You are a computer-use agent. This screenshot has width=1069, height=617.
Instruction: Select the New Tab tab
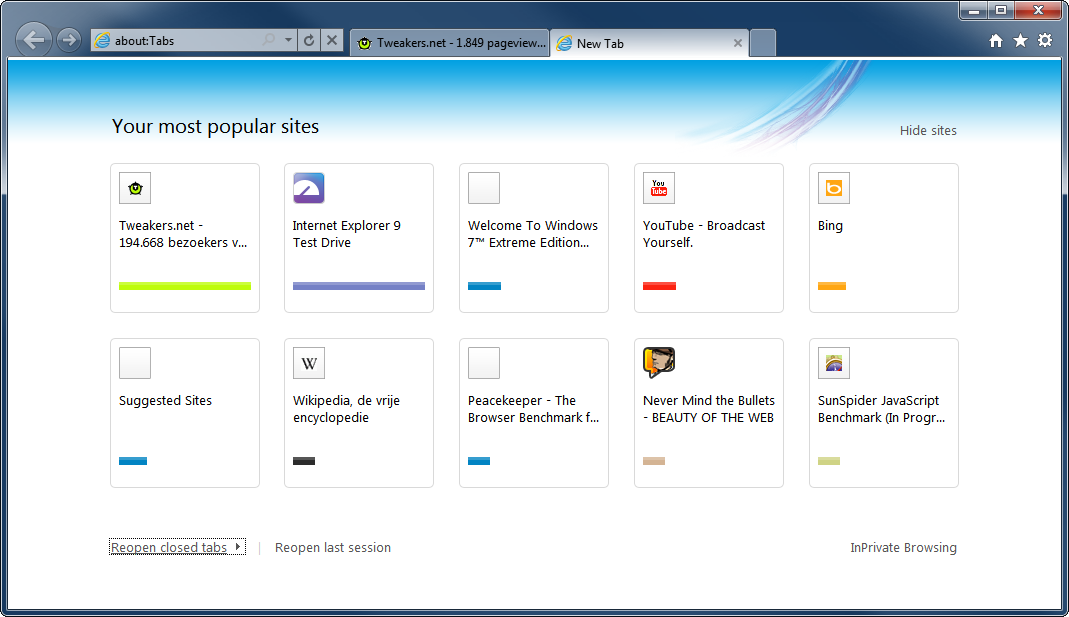pos(649,43)
